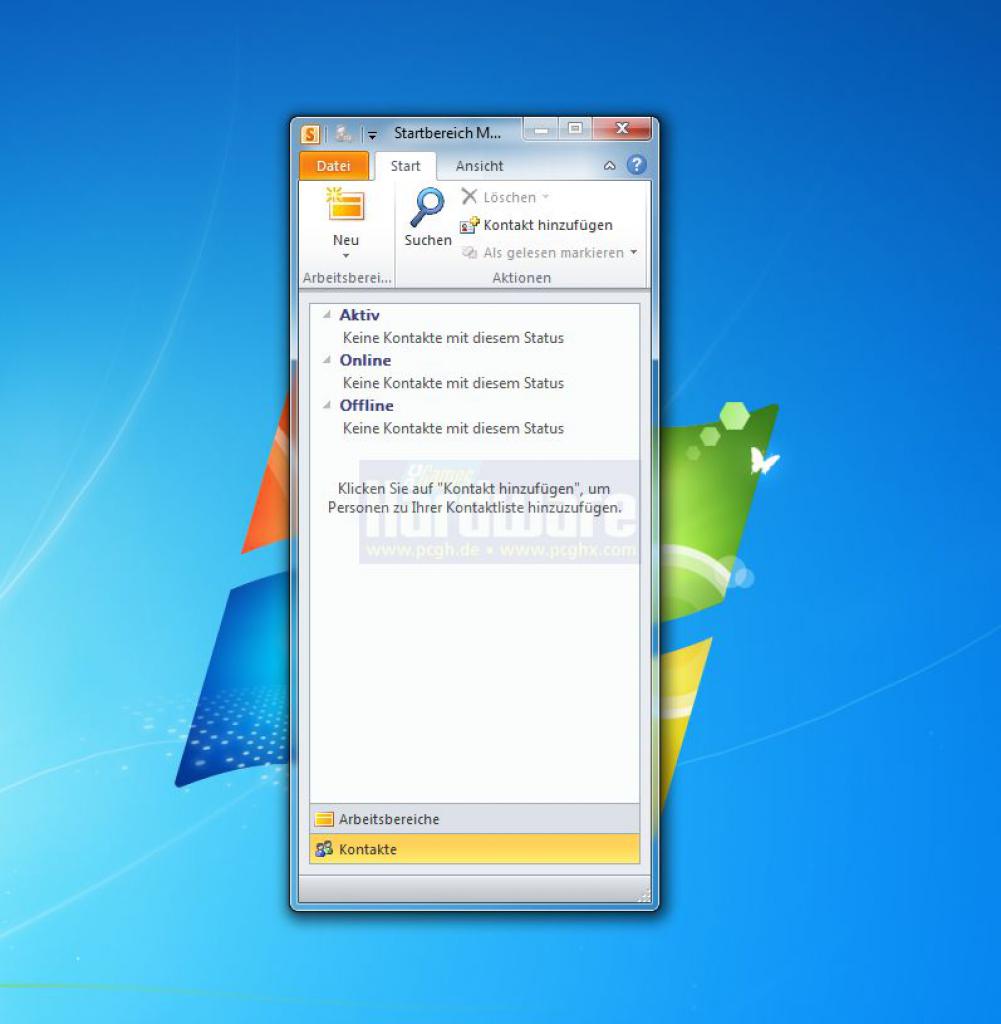Maximize the Startbereich window
This screenshot has width=1001, height=1024.
(575, 130)
